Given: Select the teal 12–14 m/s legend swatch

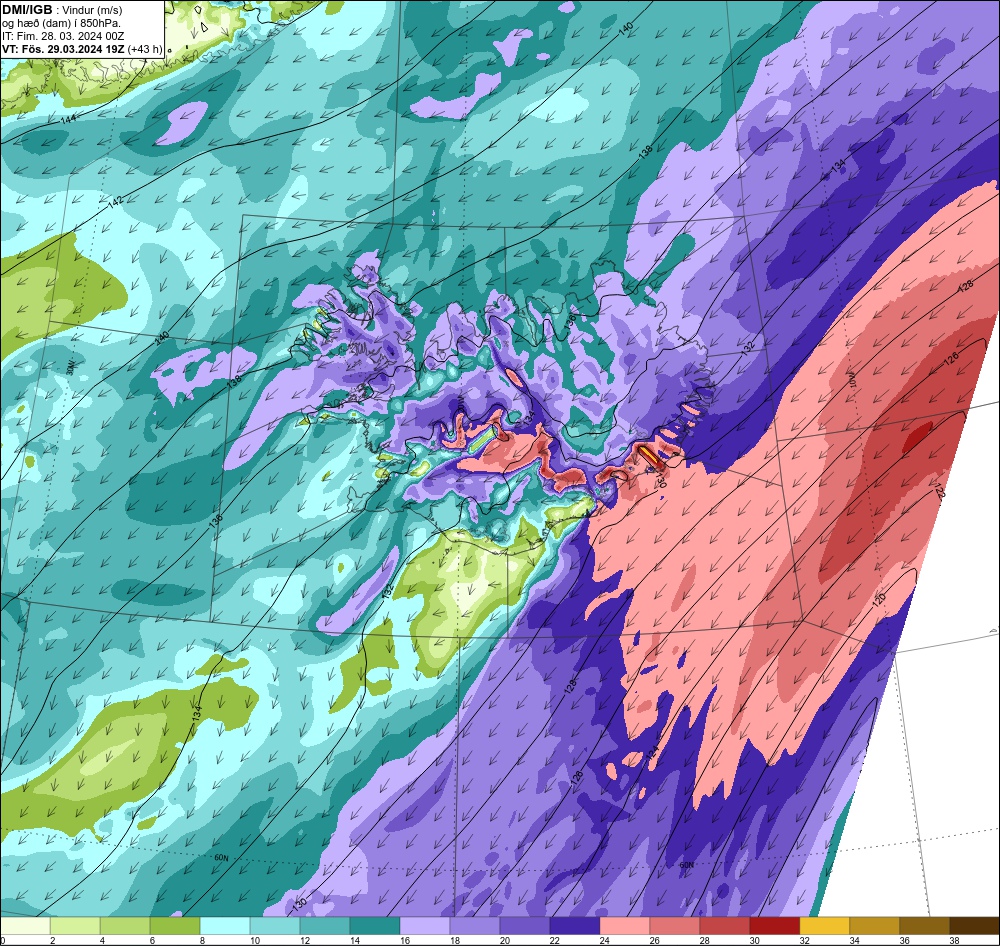Looking at the screenshot, I should point(325,925).
